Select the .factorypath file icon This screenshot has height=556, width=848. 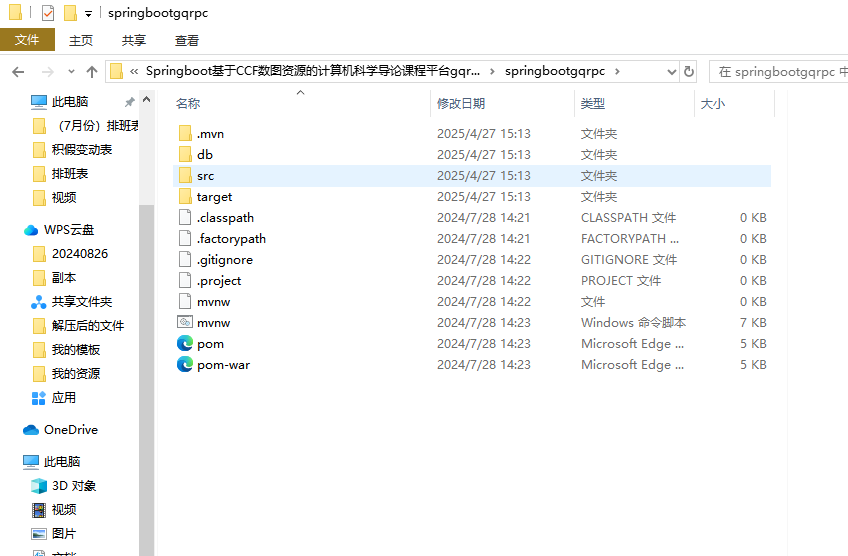(185, 238)
